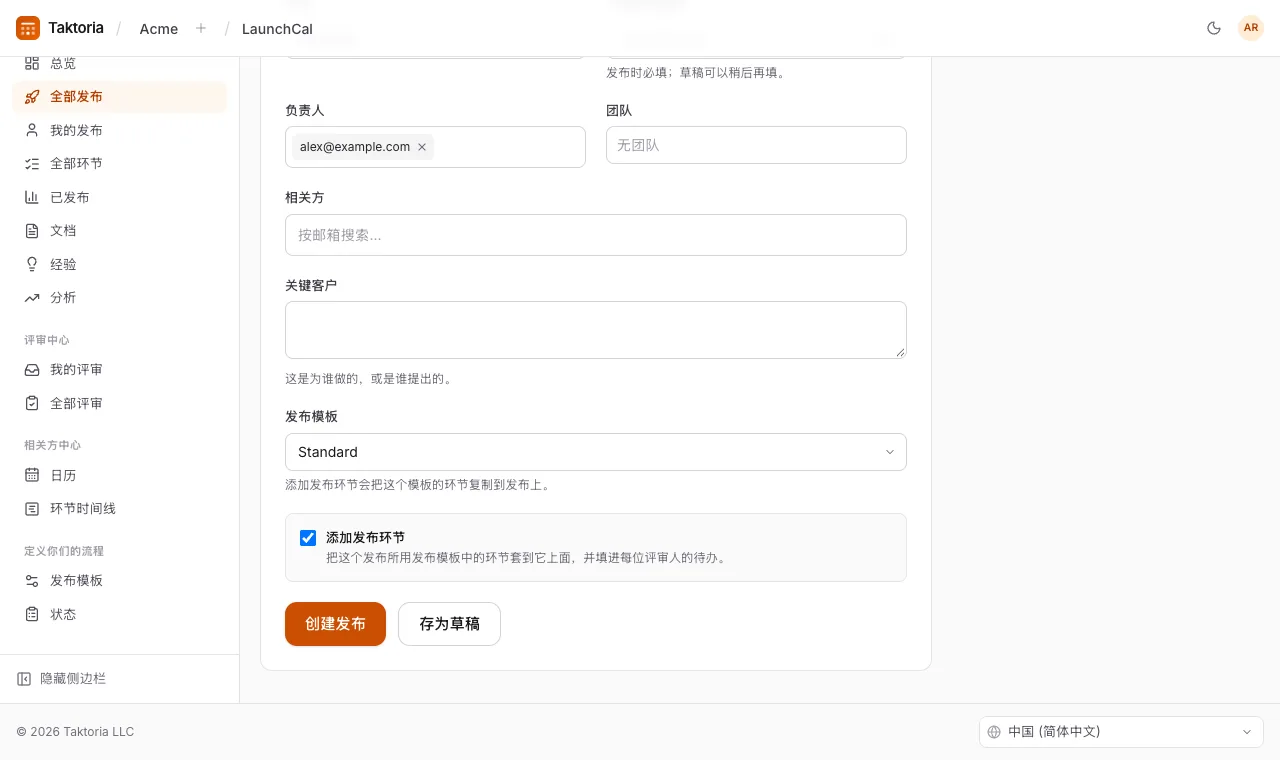Click the plus icon next to Acme
The width and height of the screenshot is (1280, 760).
(x=201, y=28)
